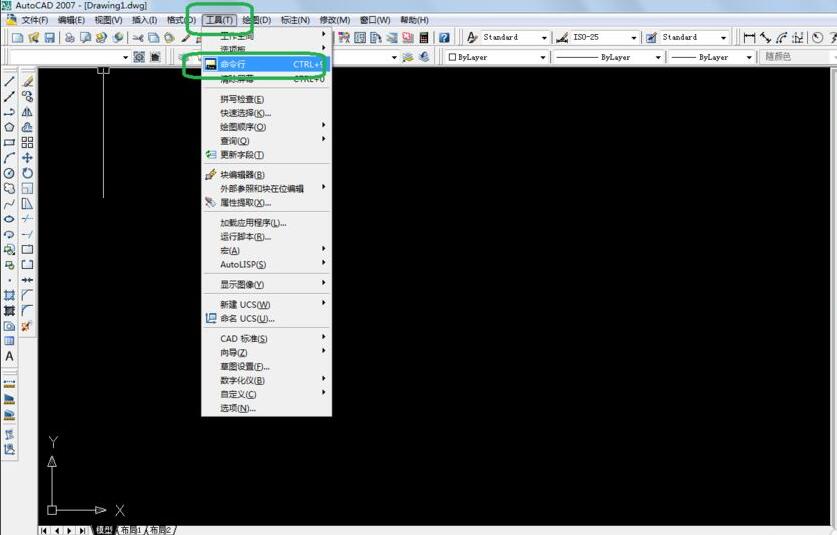837x535 pixels.
Task: Select the Circle draw tool
Action: point(9,173)
